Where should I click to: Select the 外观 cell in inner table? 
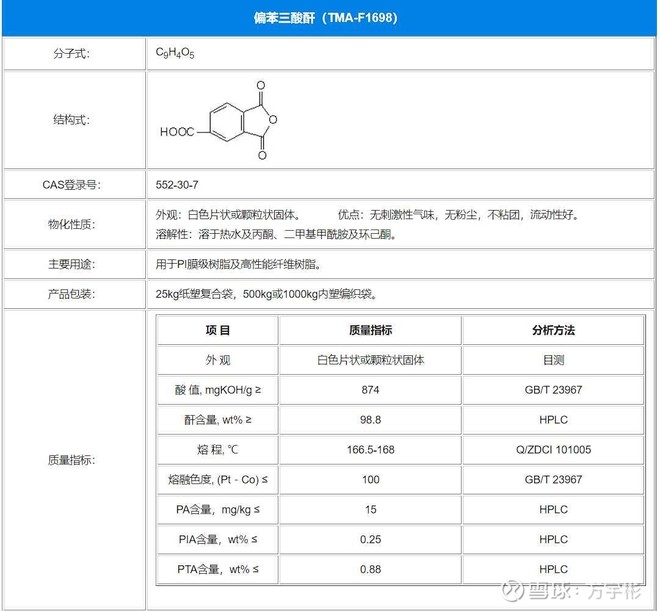click(218, 360)
